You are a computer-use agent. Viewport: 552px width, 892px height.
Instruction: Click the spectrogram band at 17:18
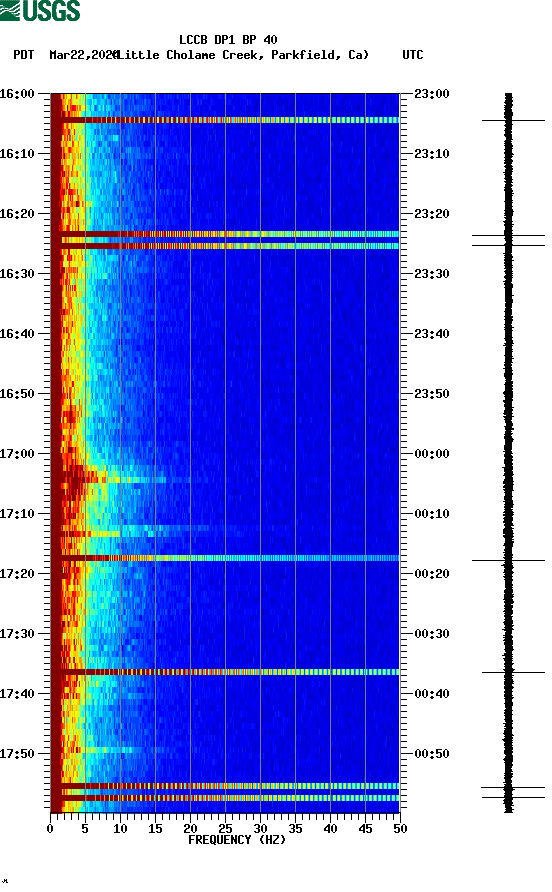pyautogui.click(x=225, y=558)
